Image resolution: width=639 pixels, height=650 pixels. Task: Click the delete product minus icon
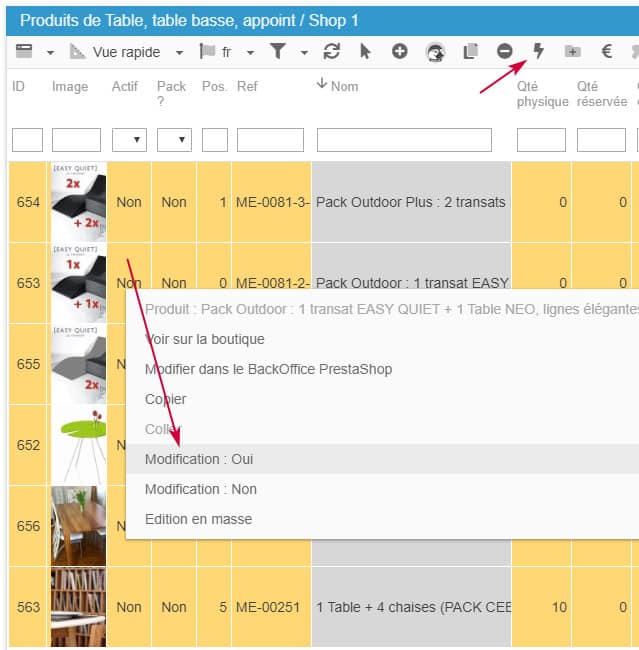click(505, 51)
